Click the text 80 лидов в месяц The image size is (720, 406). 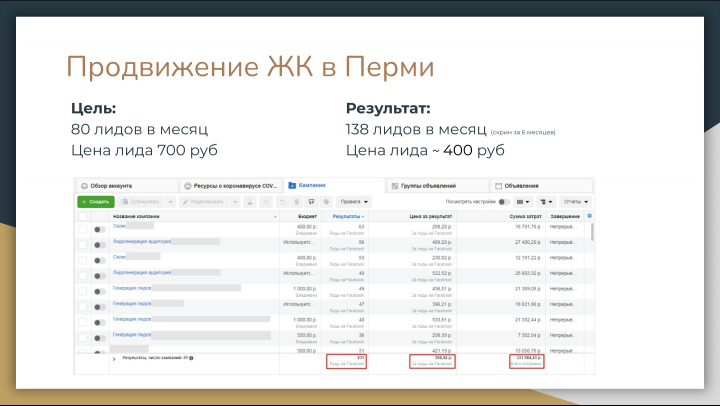[139, 129]
